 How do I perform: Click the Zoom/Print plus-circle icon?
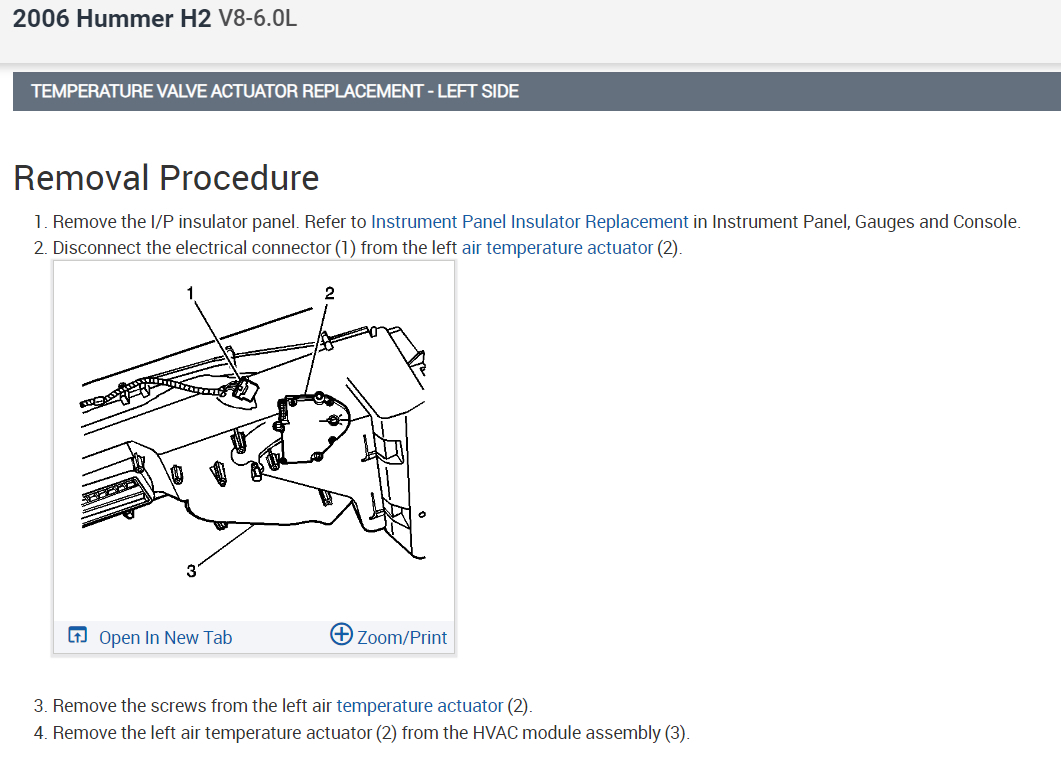click(x=341, y=634)
